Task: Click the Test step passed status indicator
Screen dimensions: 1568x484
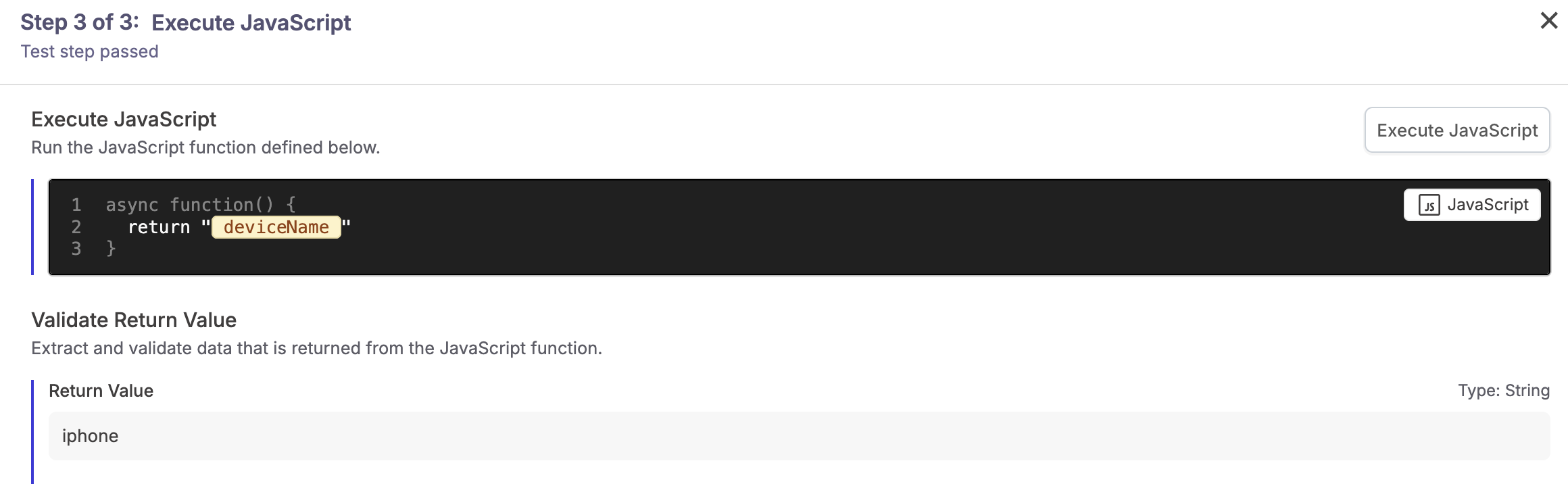Action: tap(89, 51)
